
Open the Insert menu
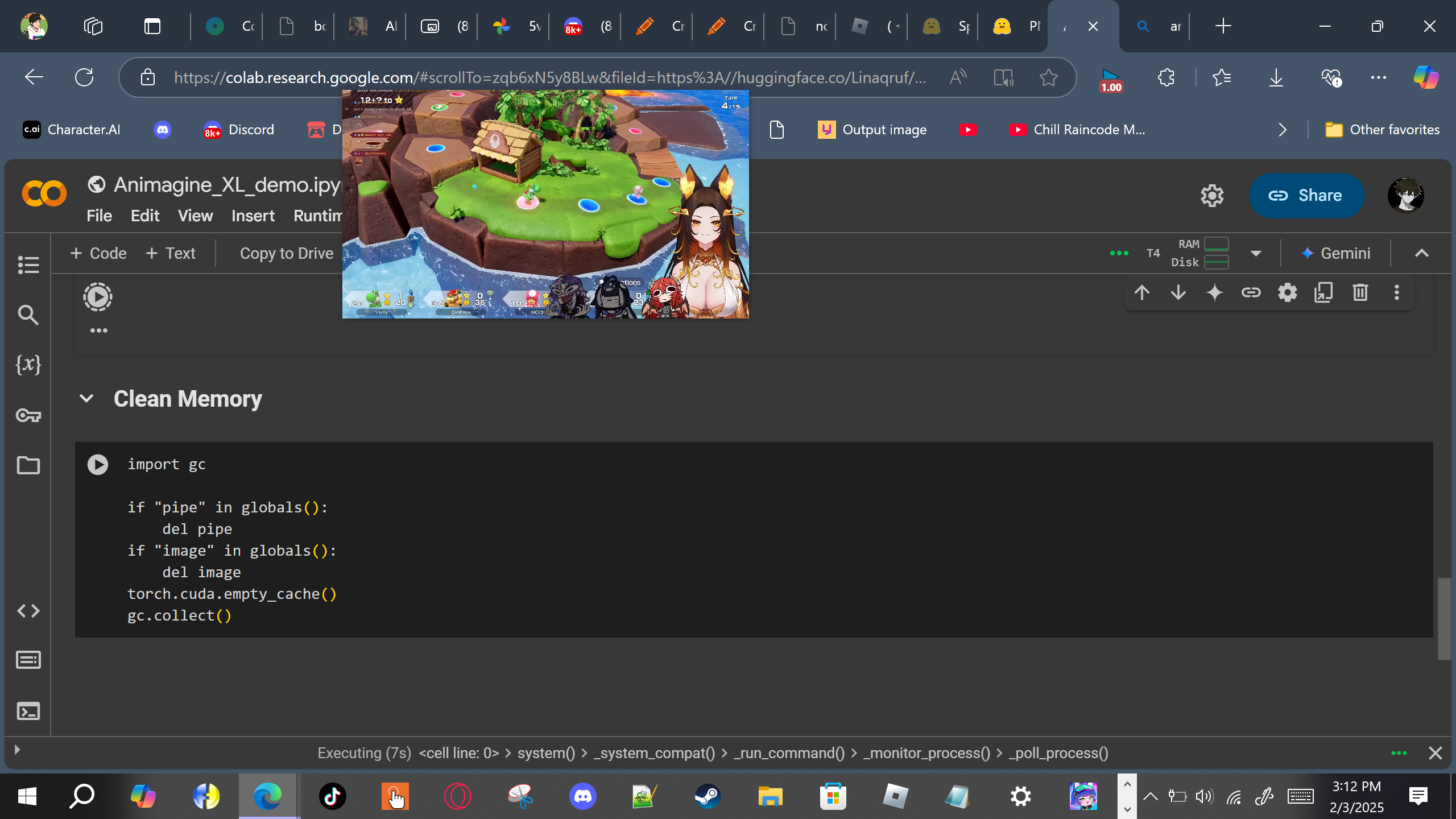[253, 216]
